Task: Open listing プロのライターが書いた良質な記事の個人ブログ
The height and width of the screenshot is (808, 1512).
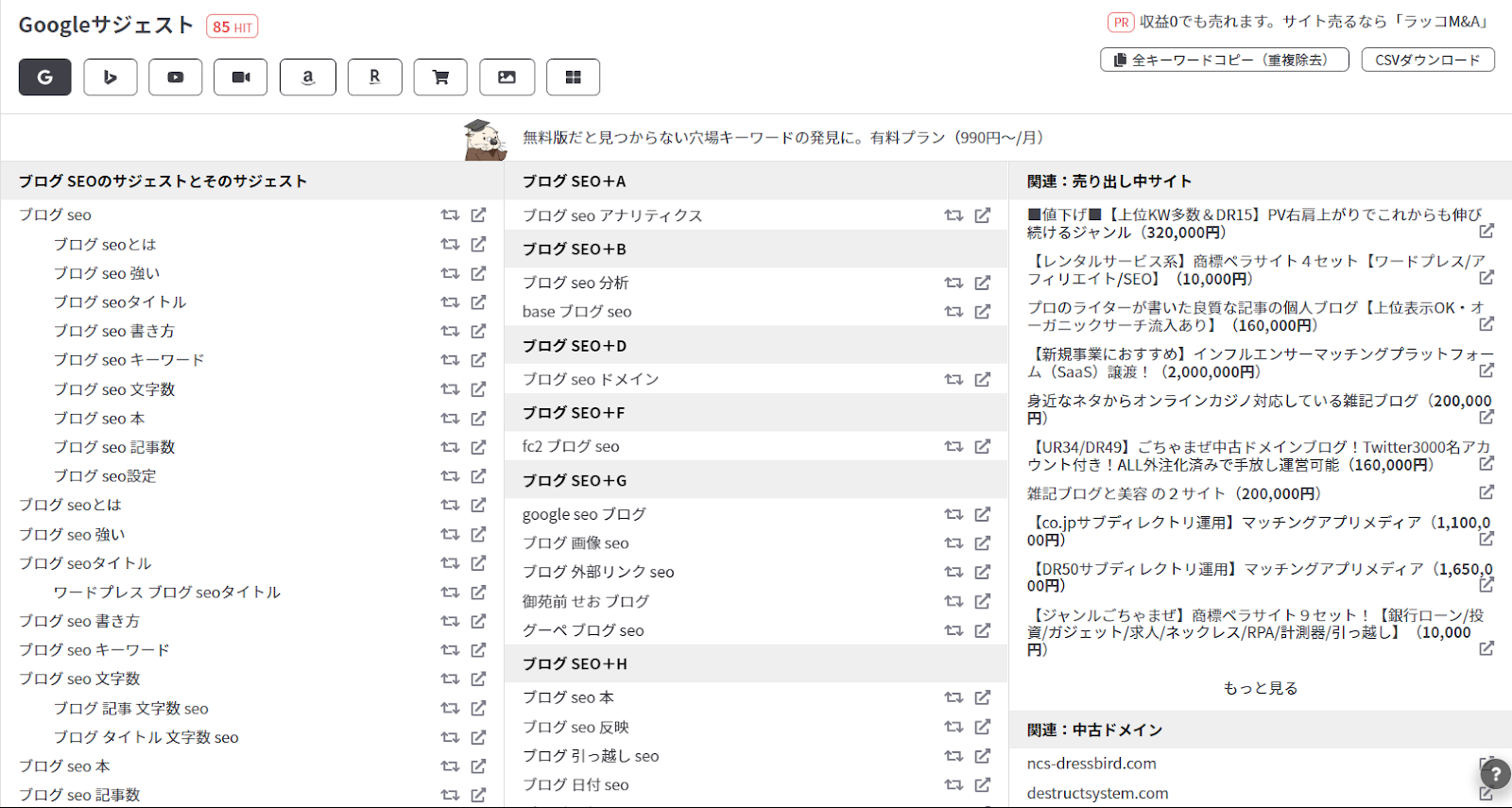Action: 1255,317
